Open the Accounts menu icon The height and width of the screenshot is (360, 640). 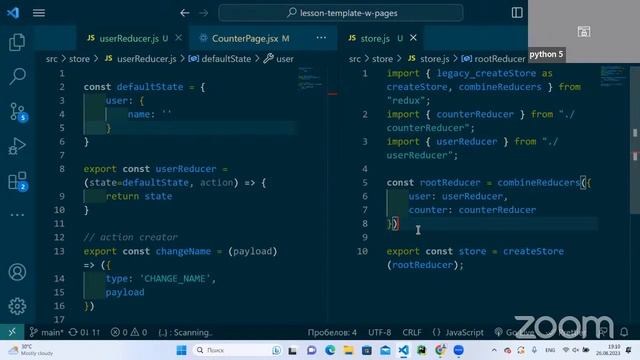17,272
